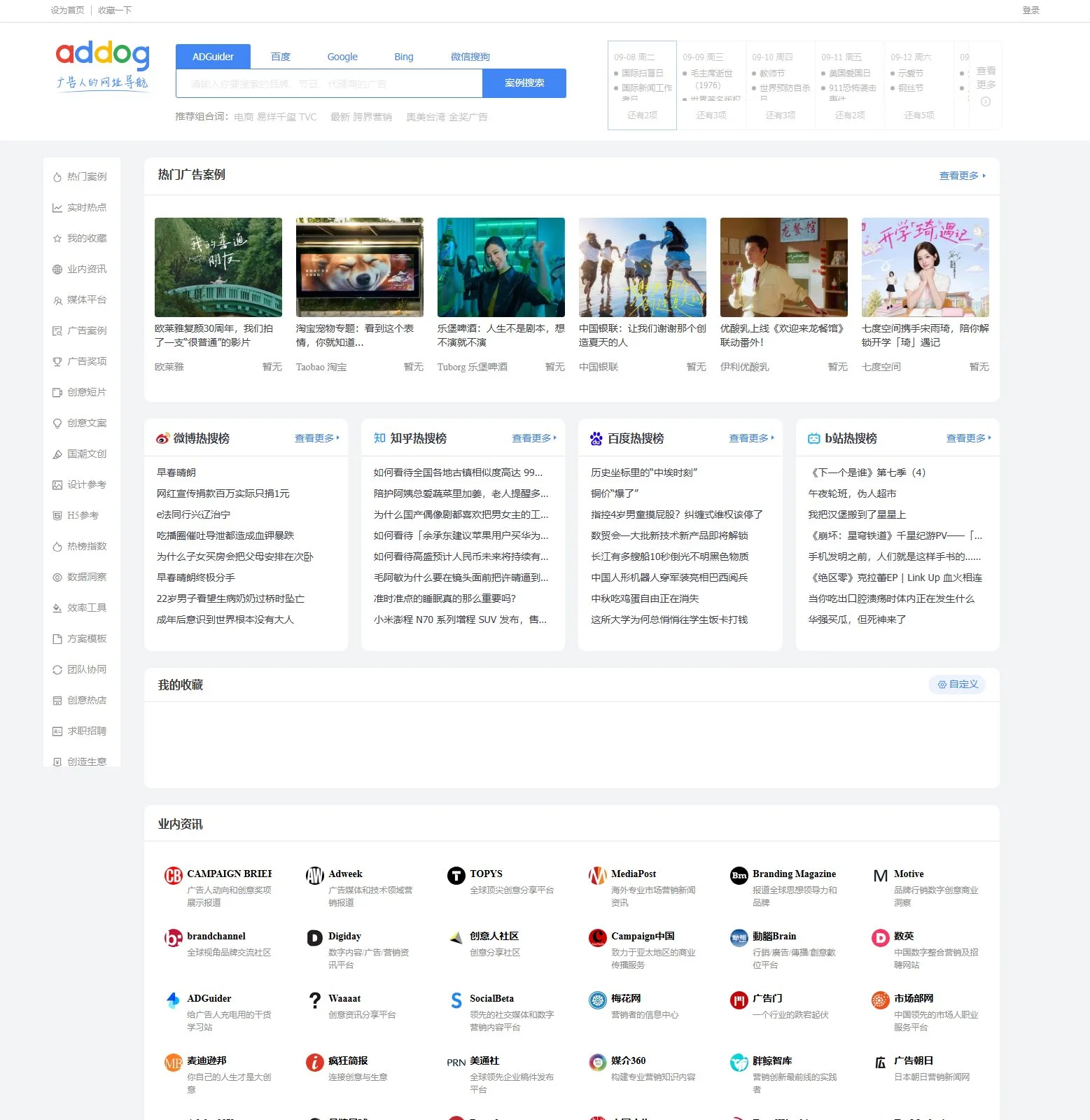The width and height of the screenshot is (1090, 1120).
Task: Click the 创意文案 lightbulb icon in sidebar
Action: pos(57,423)
